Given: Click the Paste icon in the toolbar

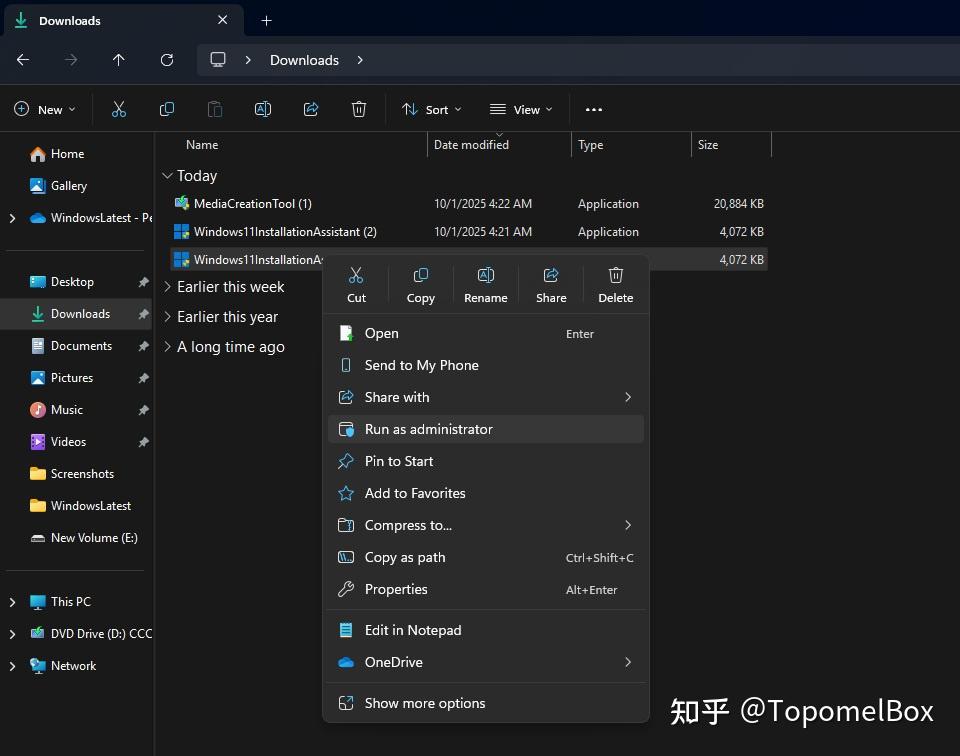Looking at the screenshot, I should [215, 110].
